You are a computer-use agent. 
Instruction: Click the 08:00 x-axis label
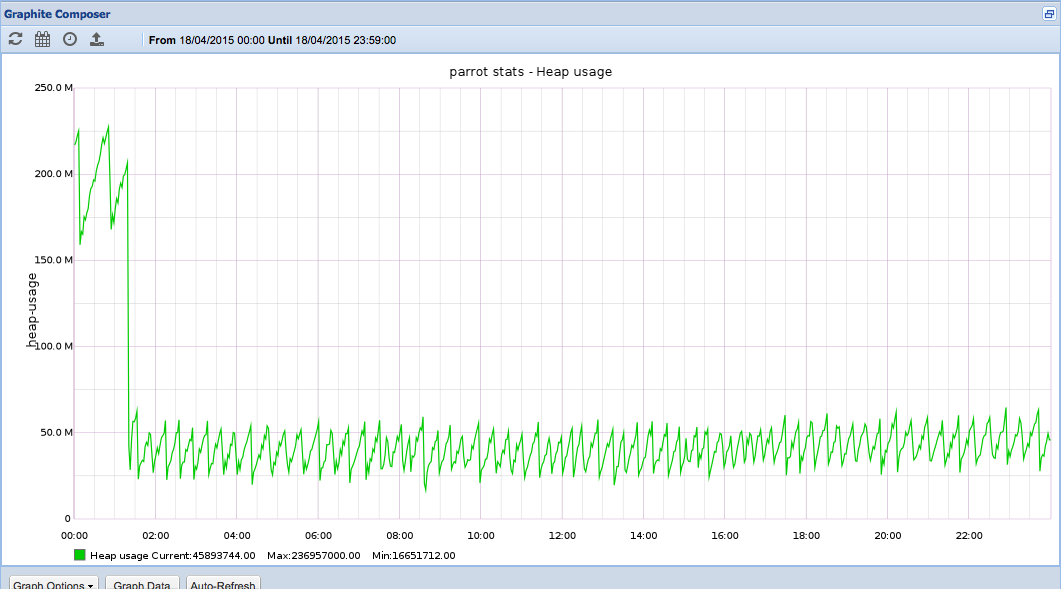(399, 535)
